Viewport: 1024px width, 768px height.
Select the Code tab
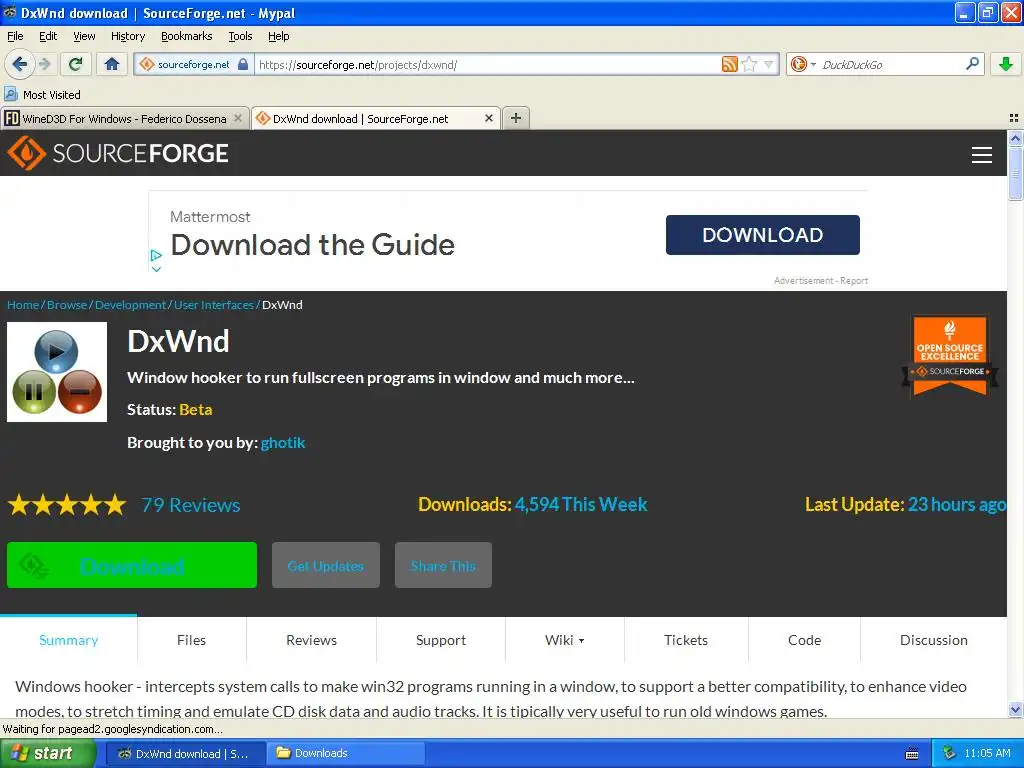805,640
